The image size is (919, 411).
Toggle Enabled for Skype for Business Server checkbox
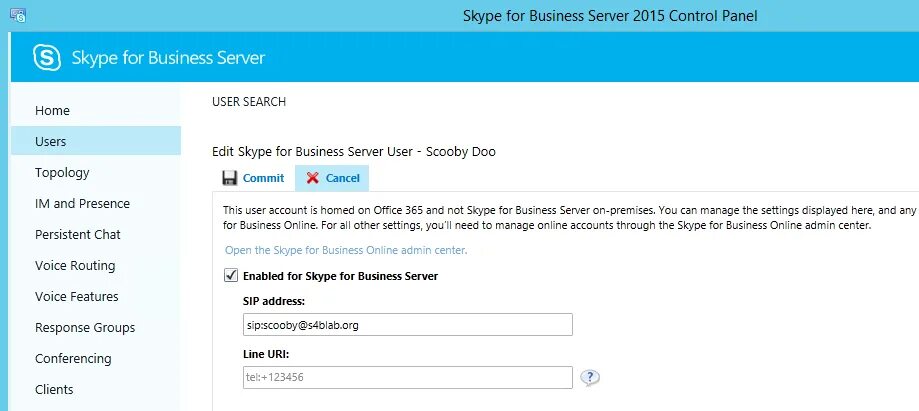(231, 275)
